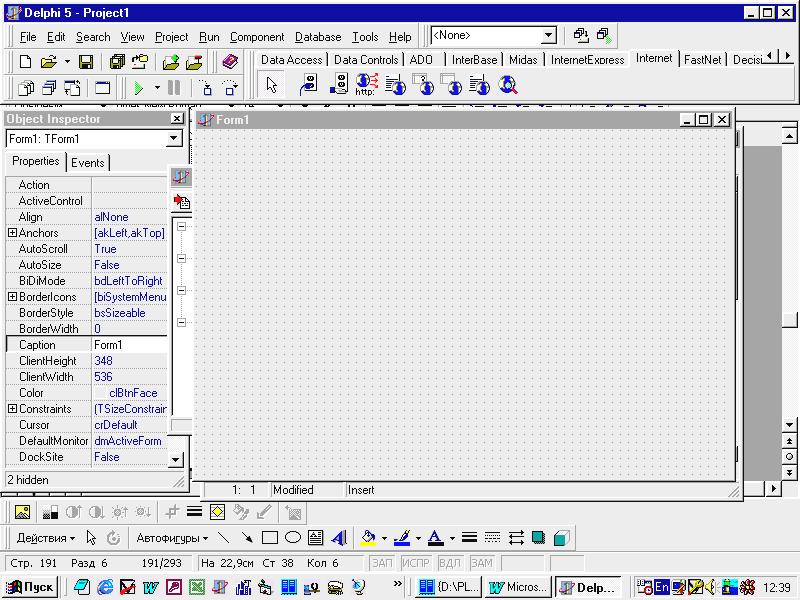Click the Object Inspector scroll down arrow

pyautogui.click(x=175, y=459)
